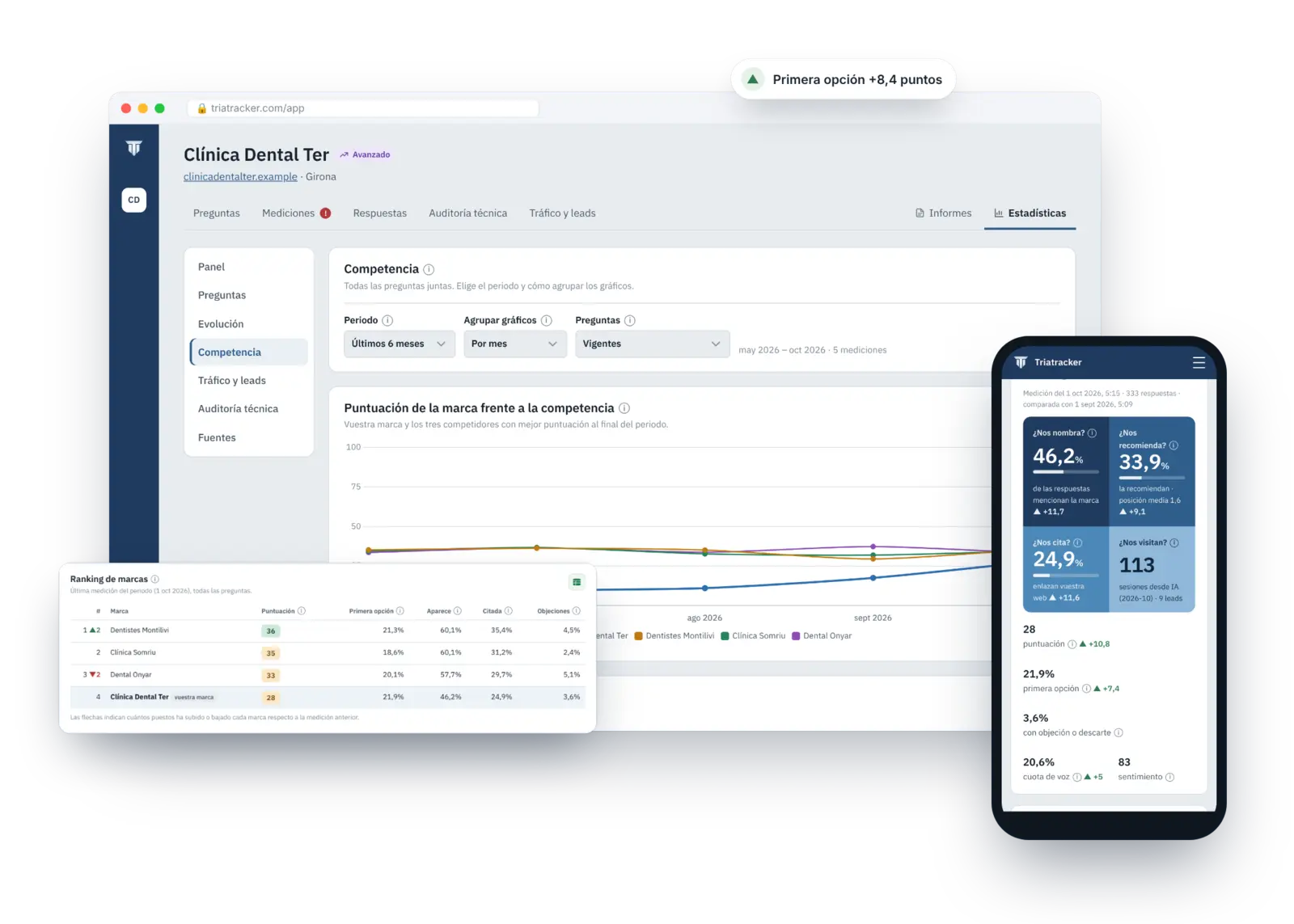This screenshot has height=924, width=1294.
Task: Select the CD account badge in sidebar
Action: coord(134,200)
